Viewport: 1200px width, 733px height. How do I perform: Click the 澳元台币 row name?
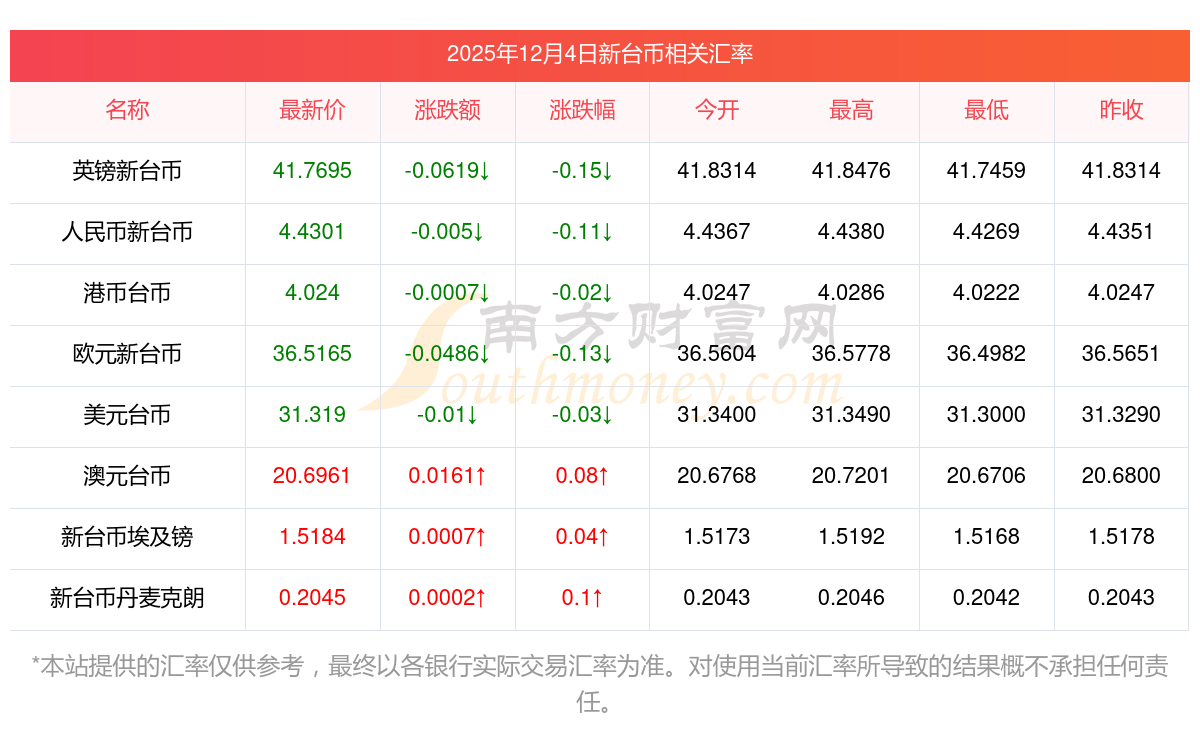pyautogui.click(x=127, y=476)
